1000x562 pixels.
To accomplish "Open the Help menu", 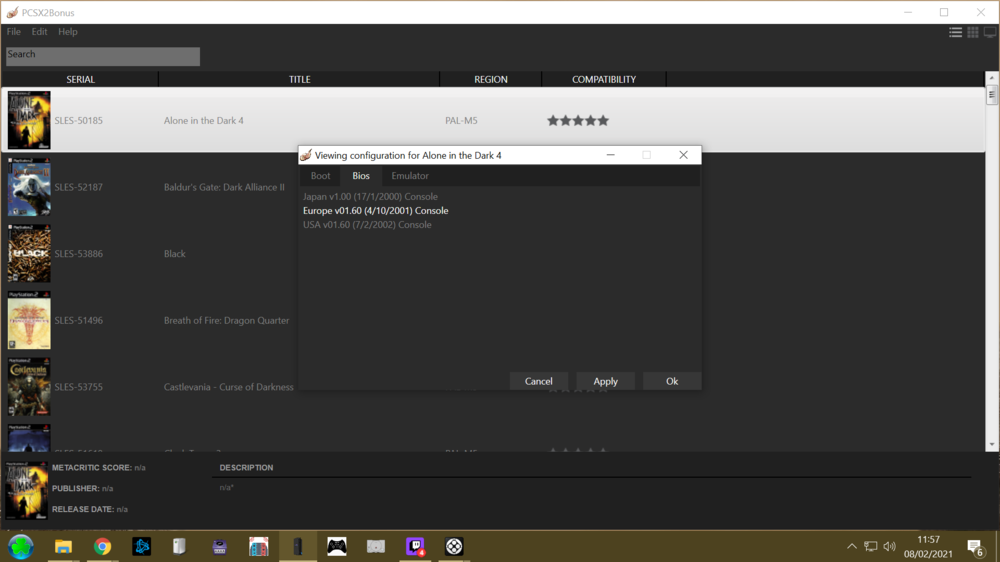I will [67, 32].
